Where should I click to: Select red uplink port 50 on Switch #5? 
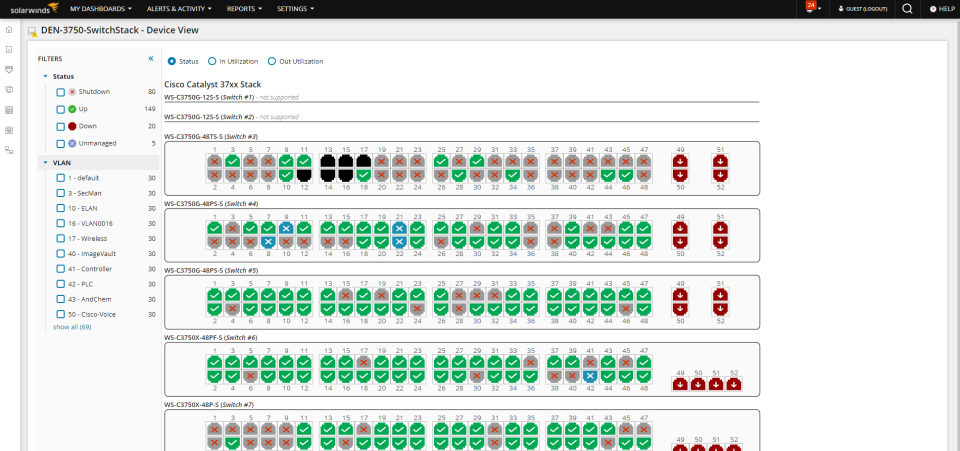point(680,308)
